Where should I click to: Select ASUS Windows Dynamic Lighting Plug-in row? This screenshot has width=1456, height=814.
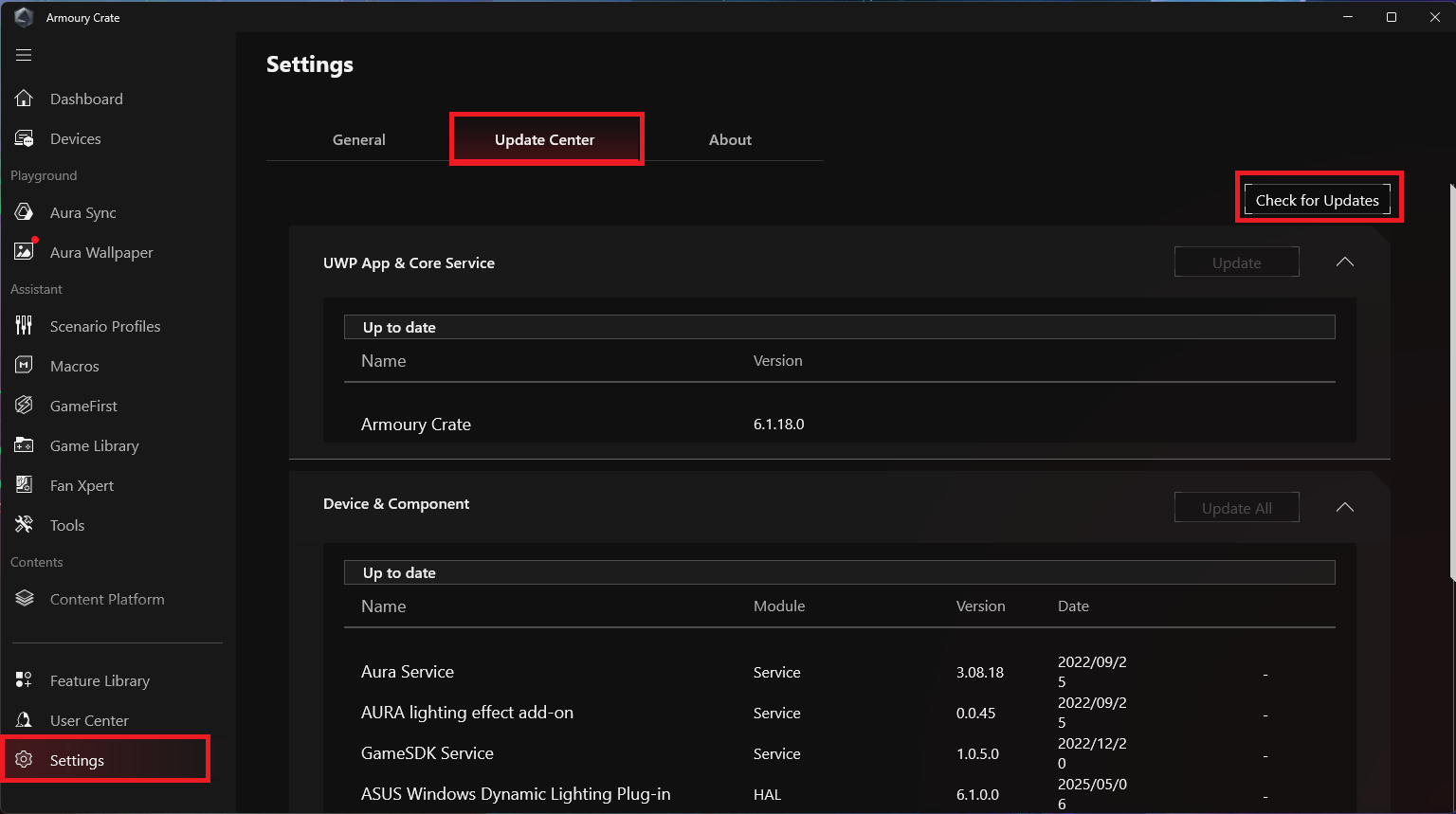click(515, 794)
